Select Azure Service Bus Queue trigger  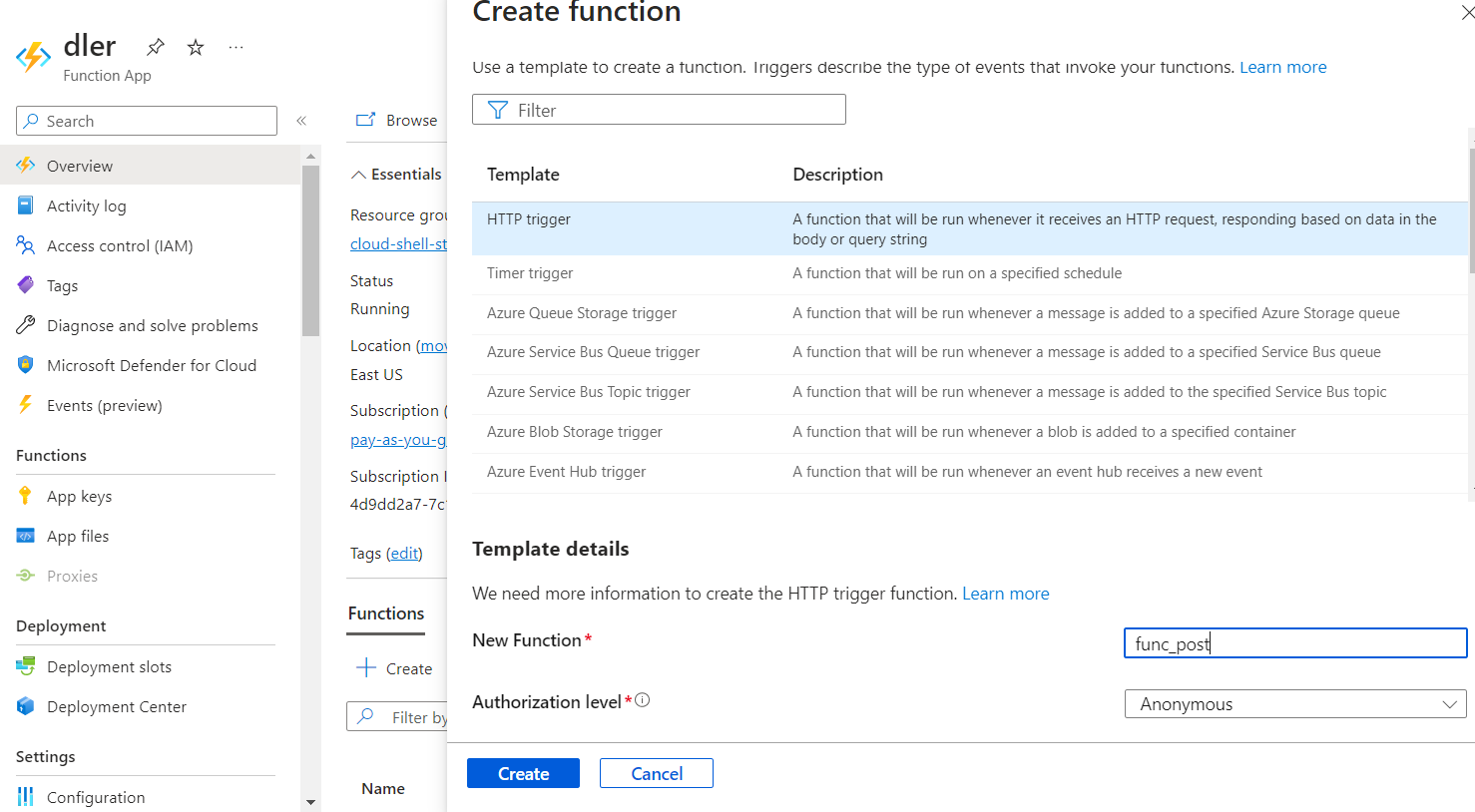click(970, 352)
